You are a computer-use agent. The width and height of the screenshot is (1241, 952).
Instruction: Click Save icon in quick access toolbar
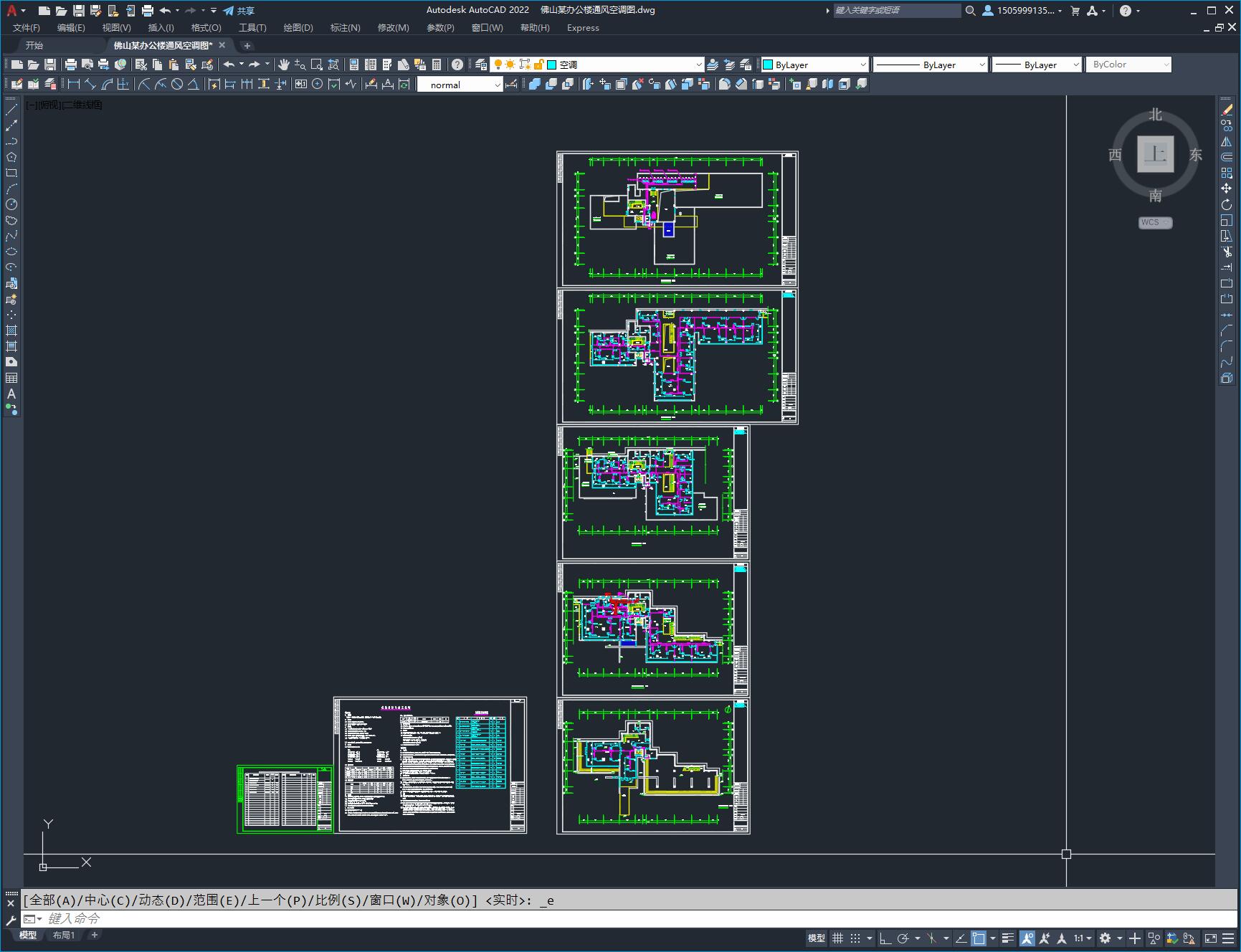pyautogui.click(x=79, y=11)
